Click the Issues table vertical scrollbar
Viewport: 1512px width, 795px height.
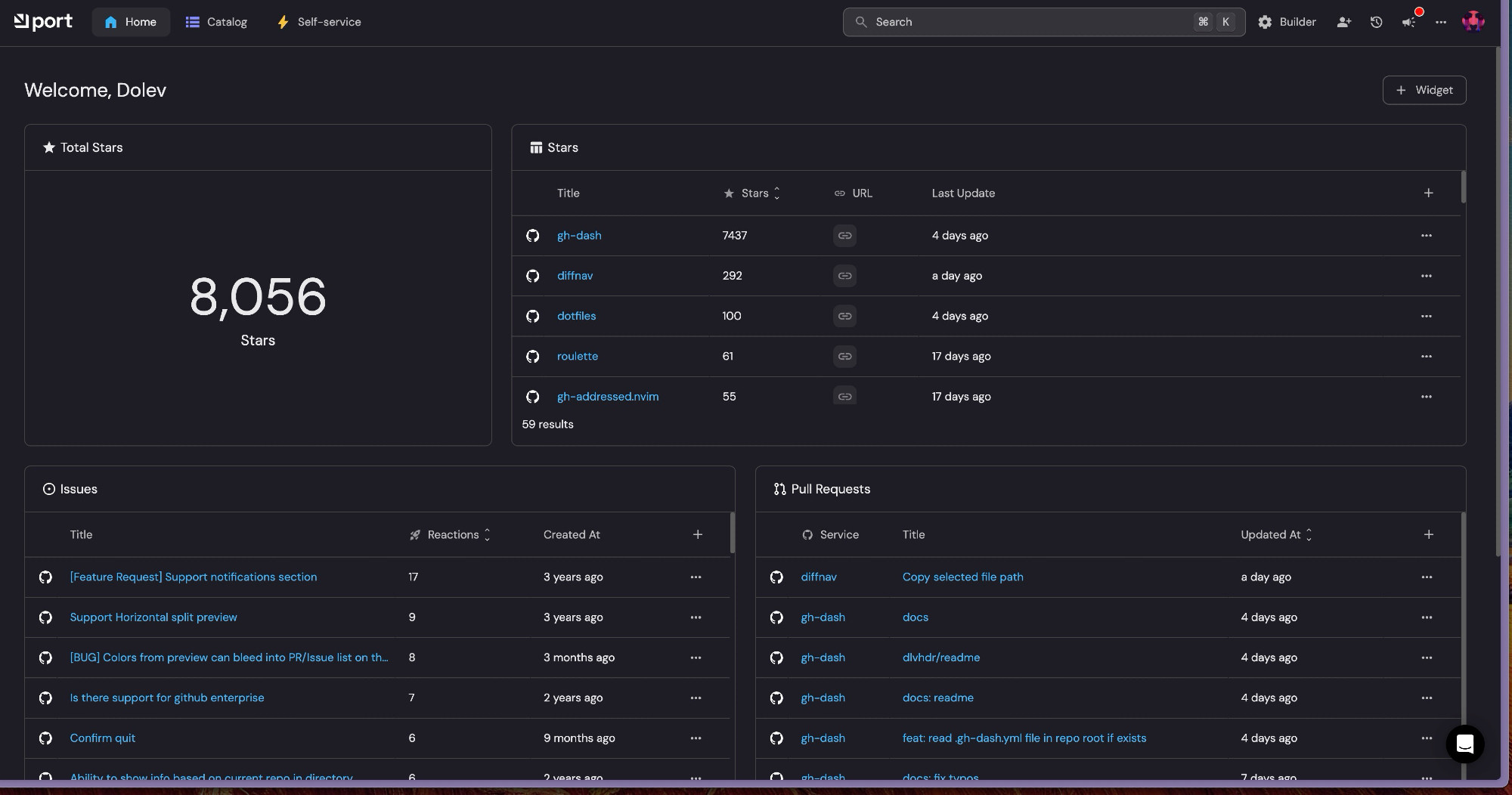click(x=732, y=533)
